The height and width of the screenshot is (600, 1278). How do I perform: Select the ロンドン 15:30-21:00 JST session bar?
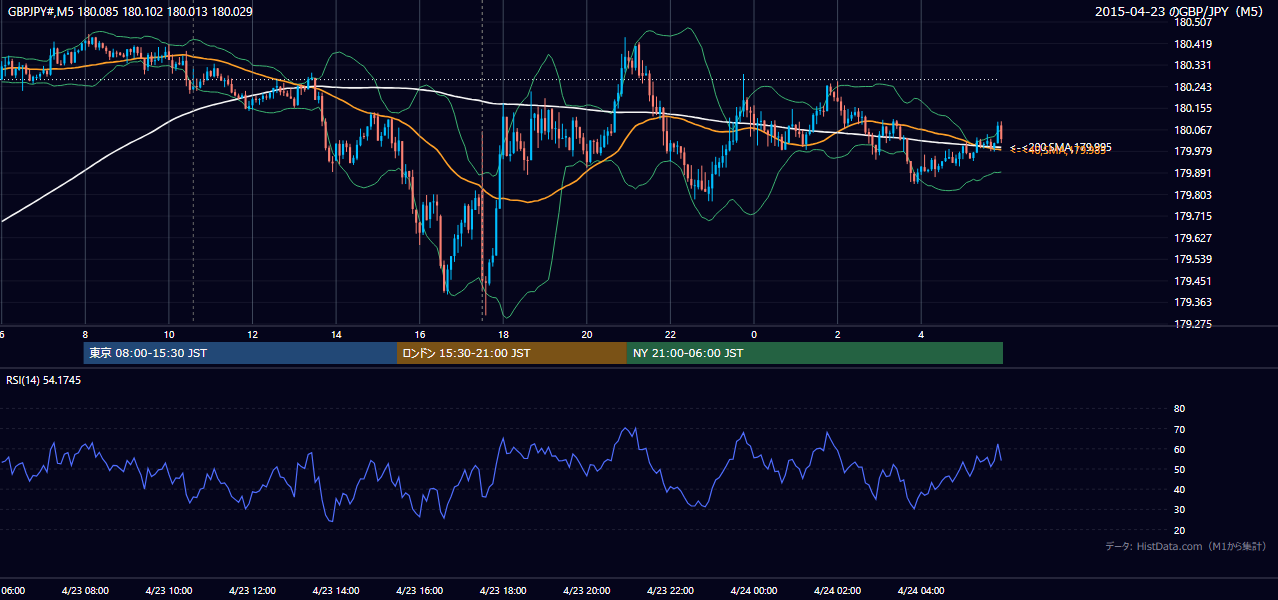[512, 353]
